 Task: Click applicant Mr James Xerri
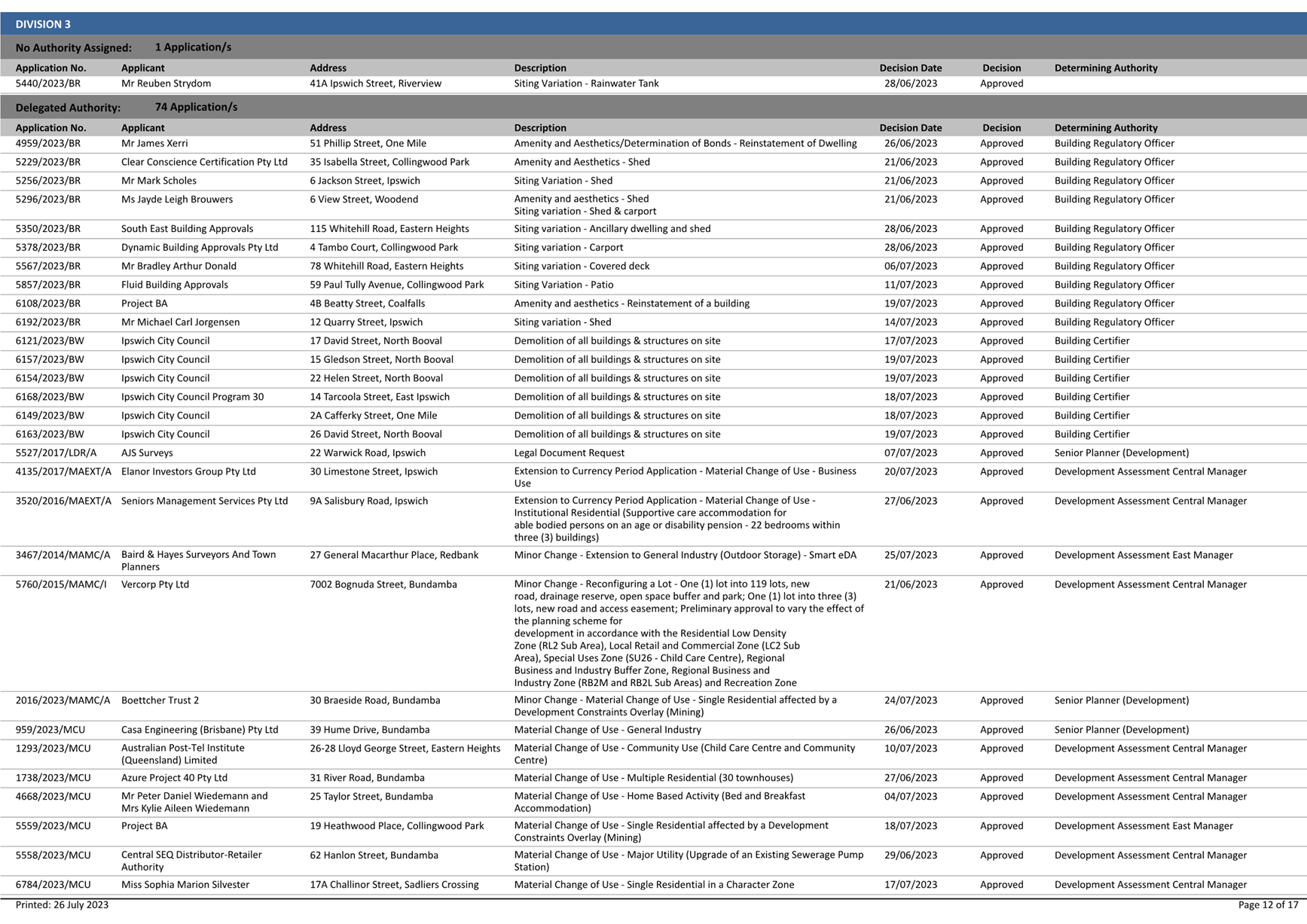click(154, 143)
